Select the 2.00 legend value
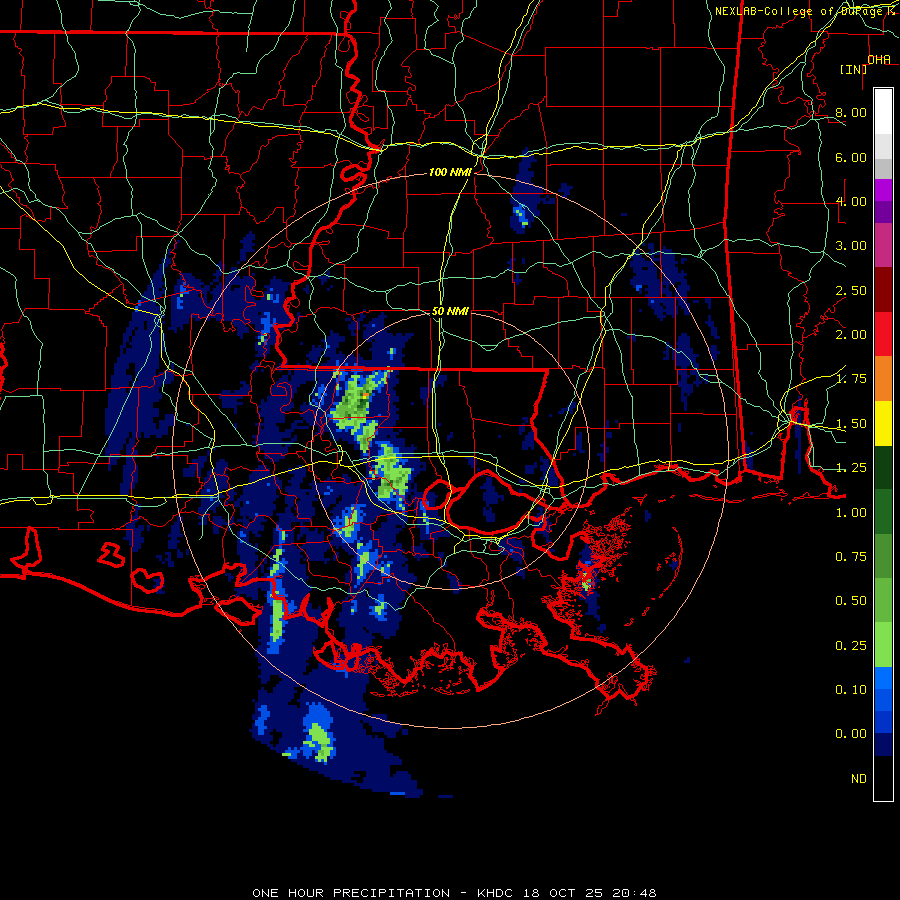 point(851,335)
